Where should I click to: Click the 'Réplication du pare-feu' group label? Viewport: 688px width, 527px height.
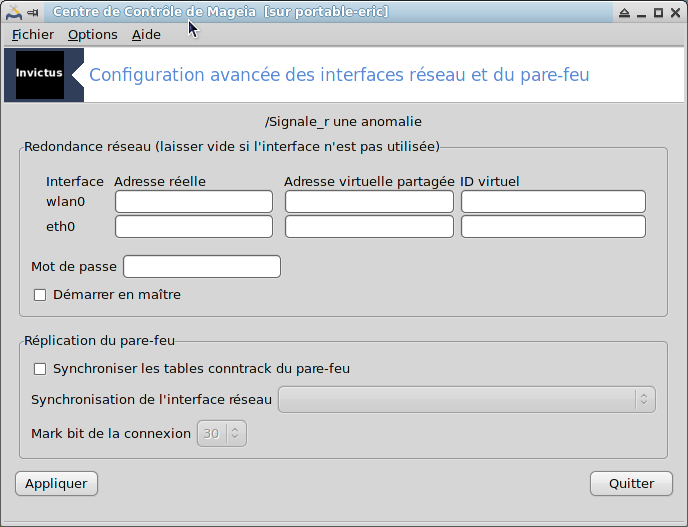(99, 341)
